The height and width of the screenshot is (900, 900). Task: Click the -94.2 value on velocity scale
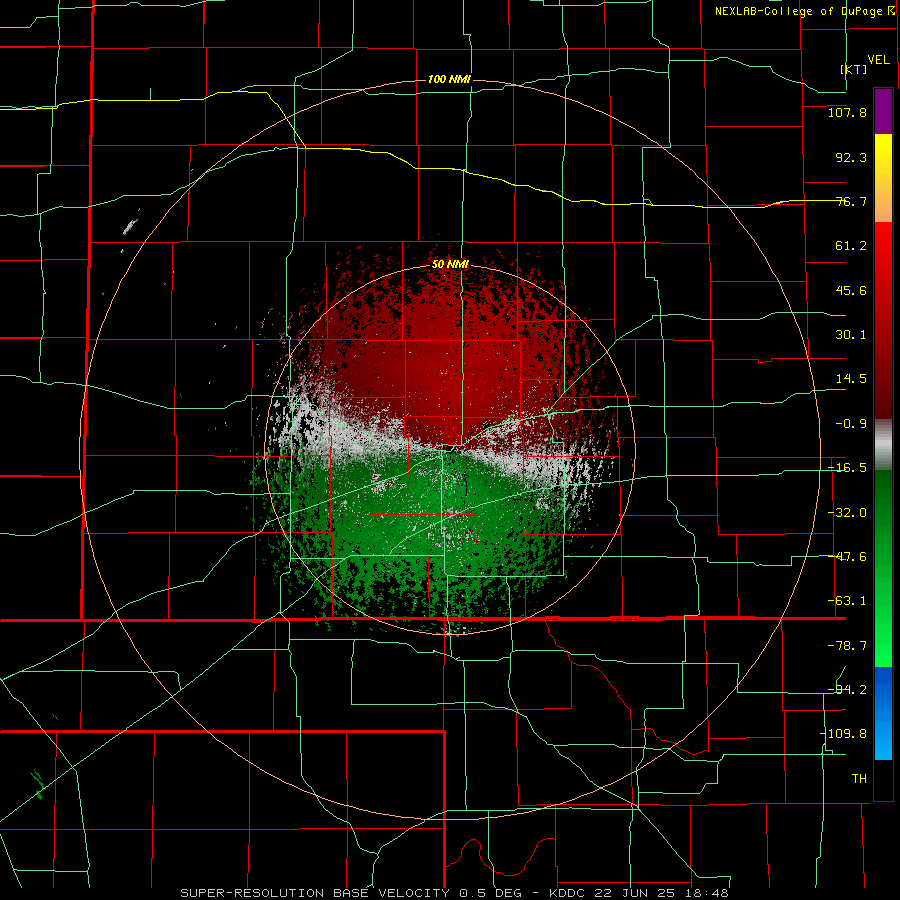[847, 690]
